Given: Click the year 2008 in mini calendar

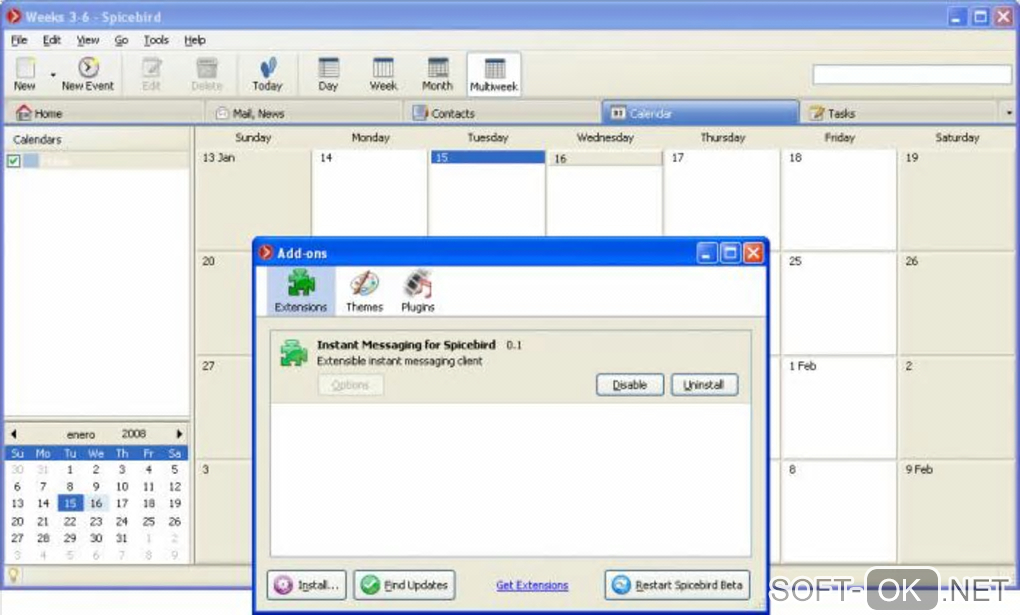Looking at the screenshot, I should click(x=133, y=433).
